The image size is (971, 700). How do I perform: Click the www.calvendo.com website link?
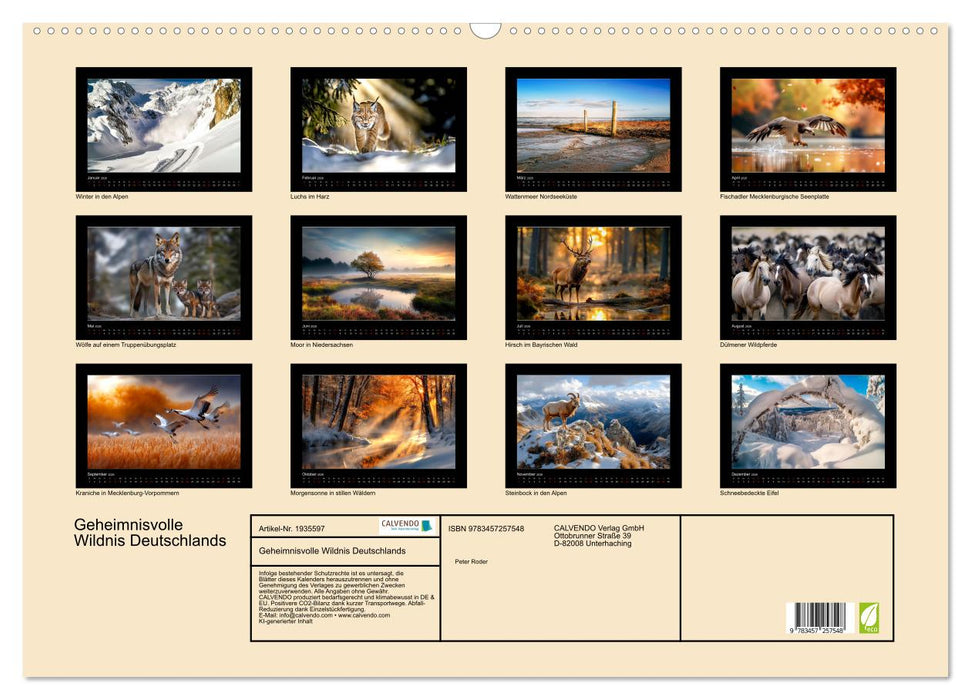click(x=367, y=615)
